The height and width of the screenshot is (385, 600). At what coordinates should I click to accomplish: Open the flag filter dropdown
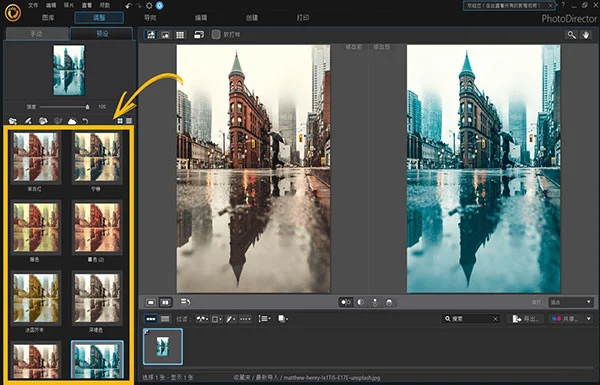point(202,319)
